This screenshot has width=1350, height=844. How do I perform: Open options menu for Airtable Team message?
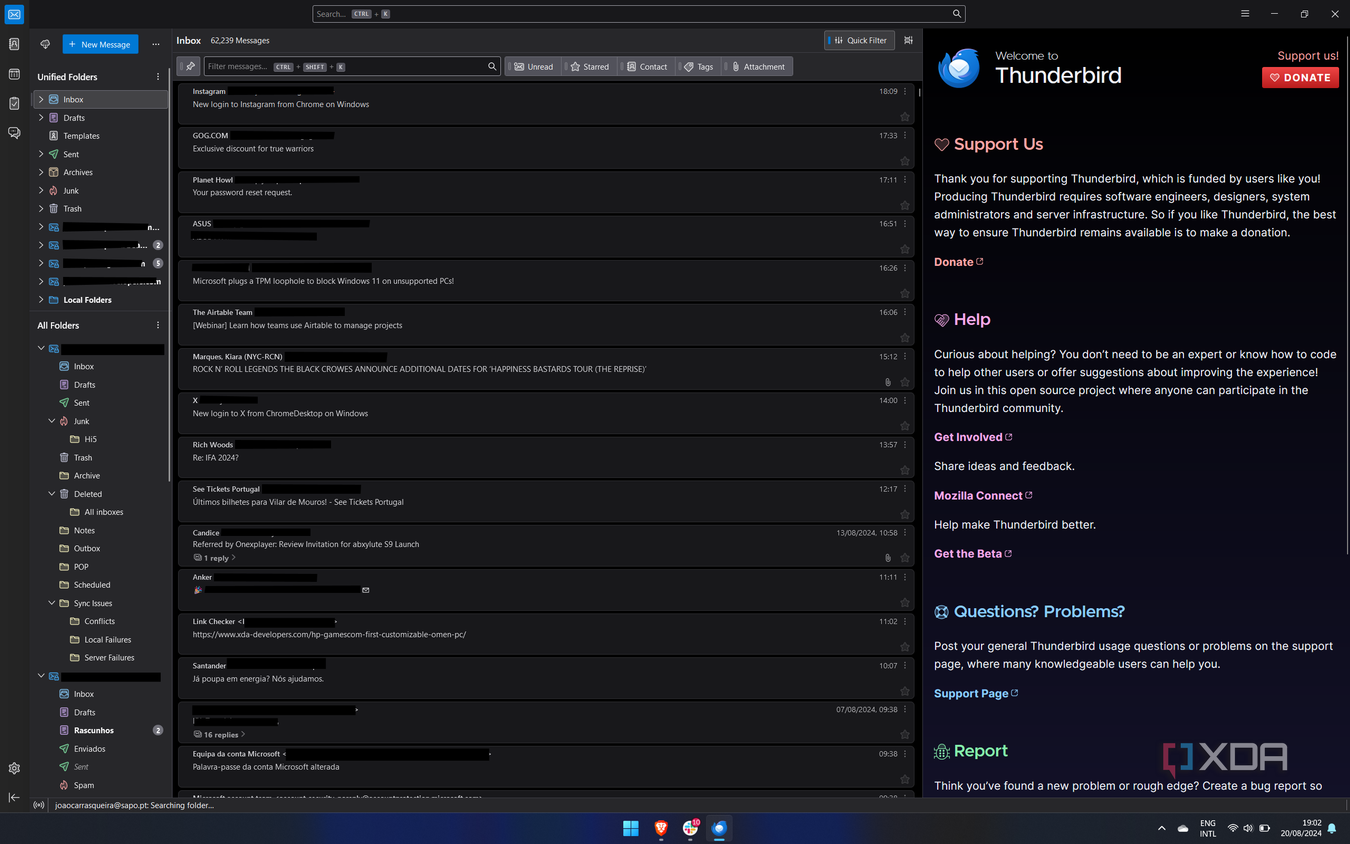click(x=906, y=312)
